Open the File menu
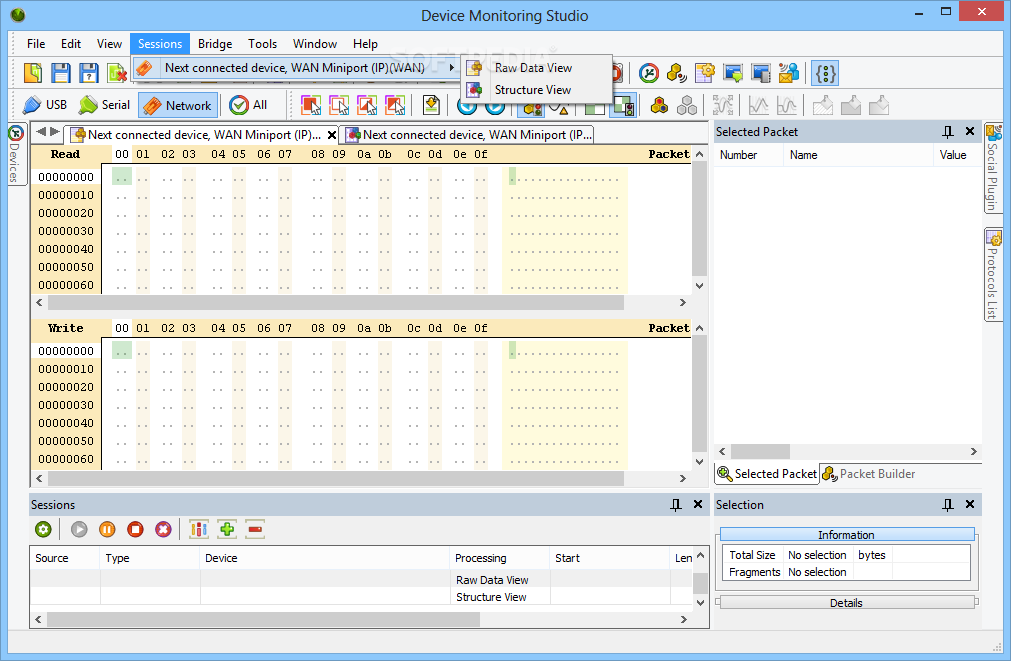 click(x=36, y=44)
